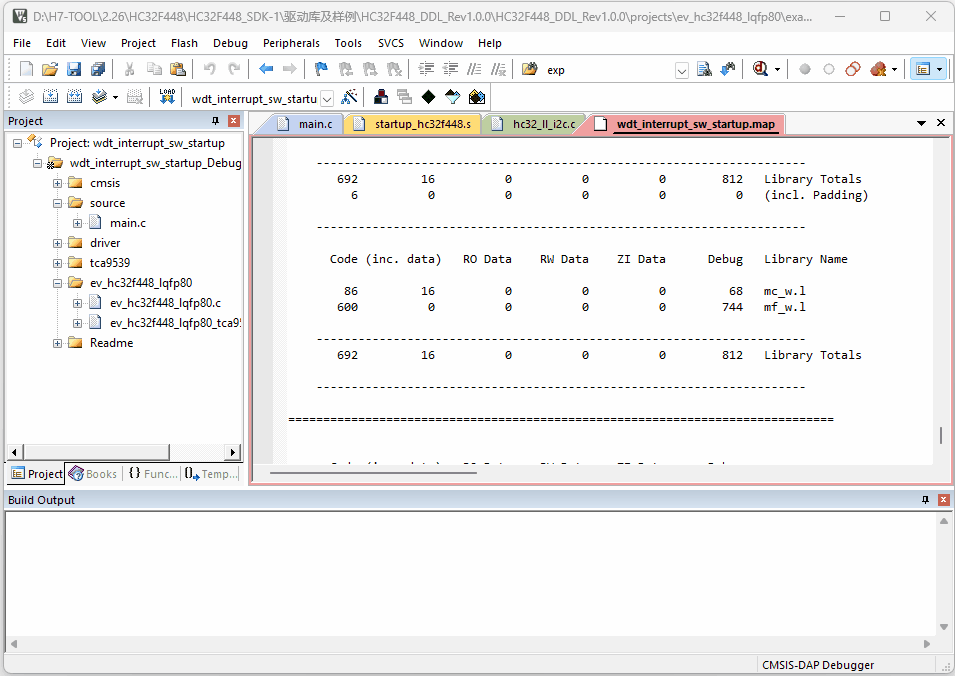The image size is (955, 676).
Task: Open the Project menu
Action: [x=138, y=43]
